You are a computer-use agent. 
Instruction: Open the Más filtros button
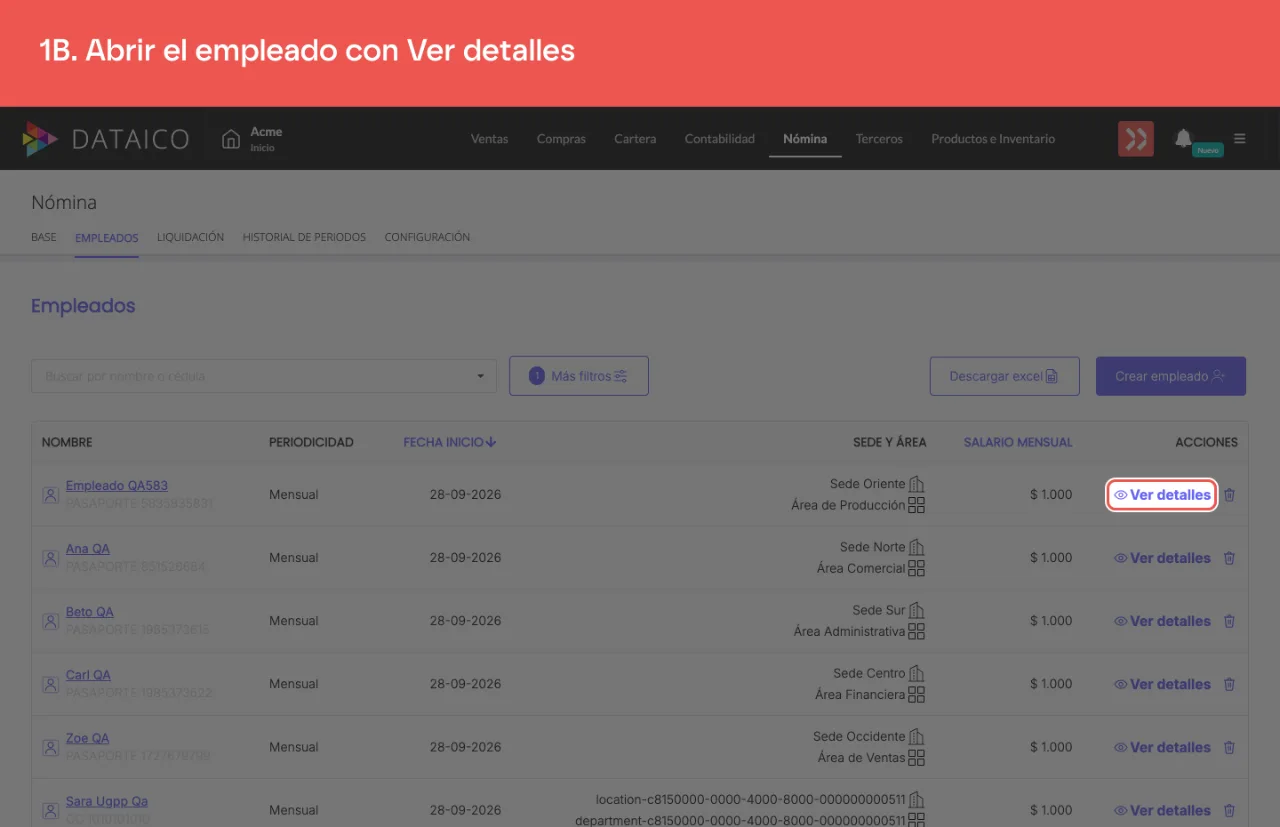tap(579, 376)
